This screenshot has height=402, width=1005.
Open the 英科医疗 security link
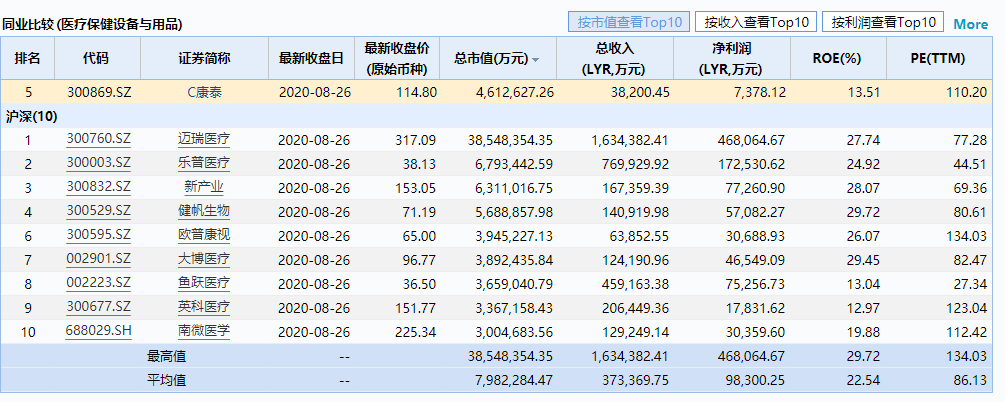(x=204, y=307)
